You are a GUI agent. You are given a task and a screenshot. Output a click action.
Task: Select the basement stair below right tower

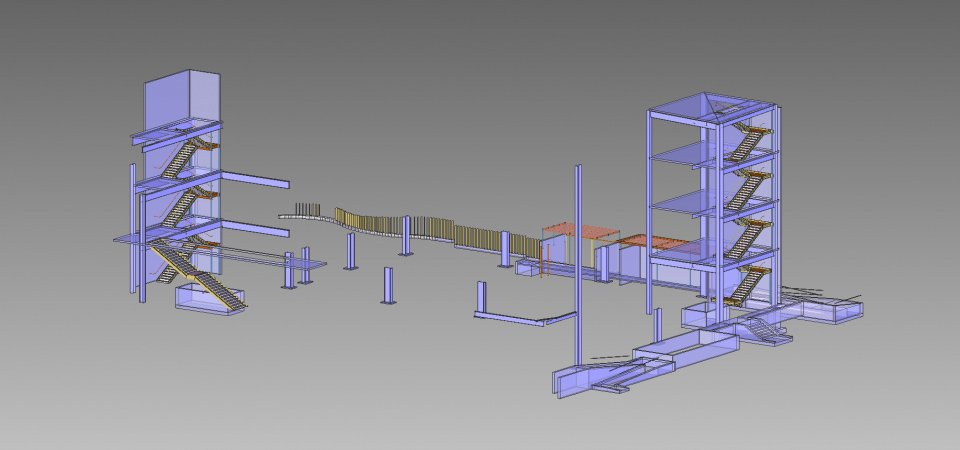764,330
